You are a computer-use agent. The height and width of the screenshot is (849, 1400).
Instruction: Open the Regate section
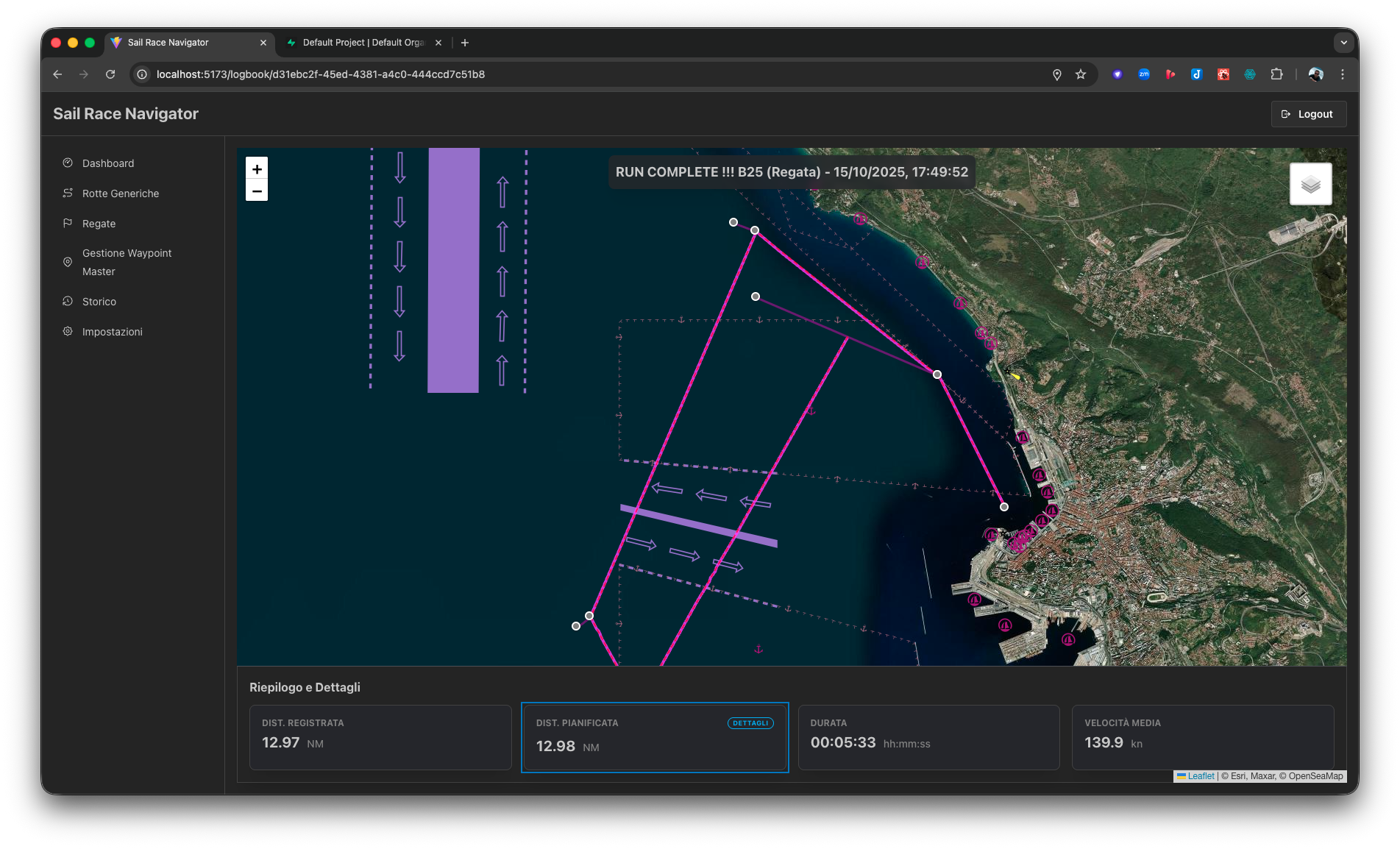pos(99,224)
